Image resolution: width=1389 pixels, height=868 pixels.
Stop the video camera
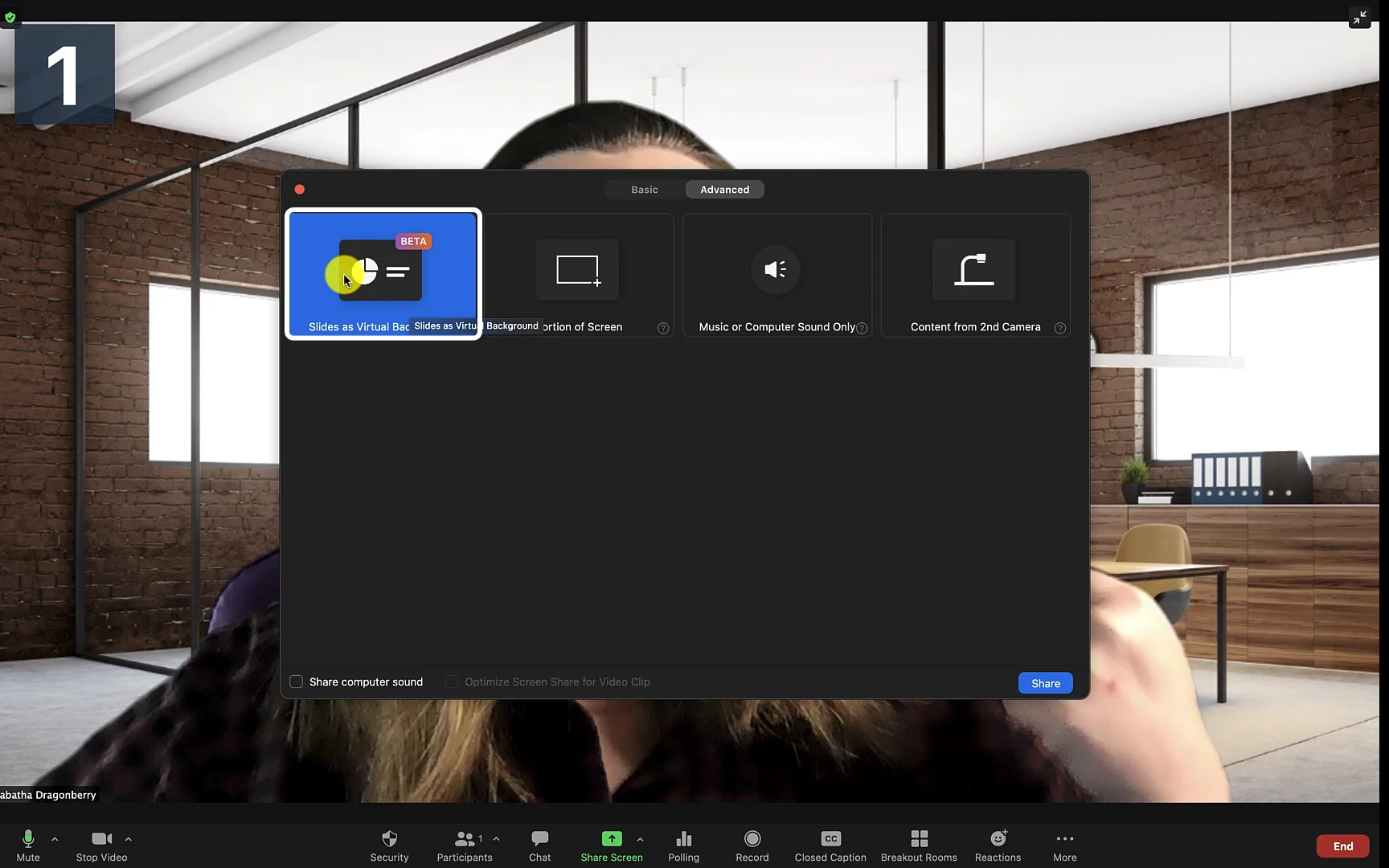(x=100, y=845)
